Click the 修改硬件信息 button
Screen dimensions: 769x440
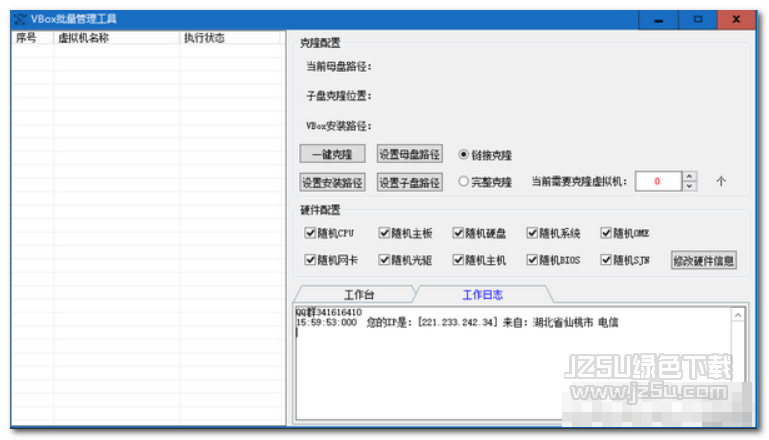pos(703,260)
